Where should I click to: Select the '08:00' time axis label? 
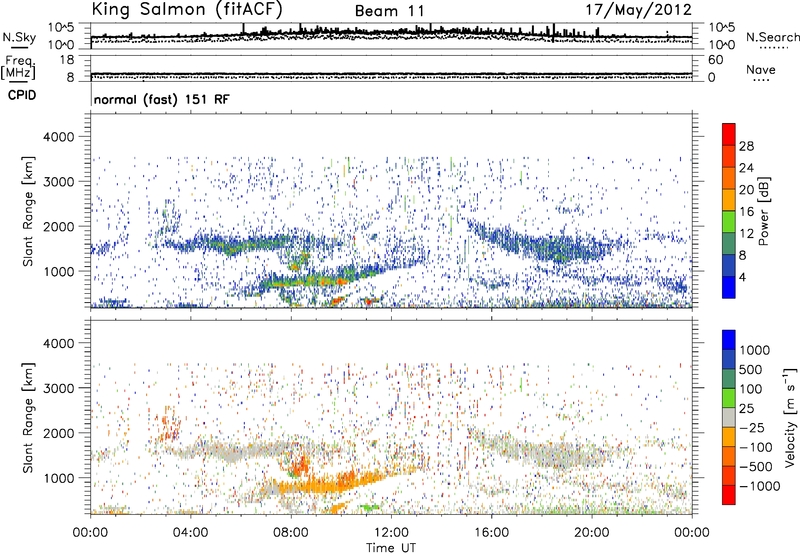(291, 533)
